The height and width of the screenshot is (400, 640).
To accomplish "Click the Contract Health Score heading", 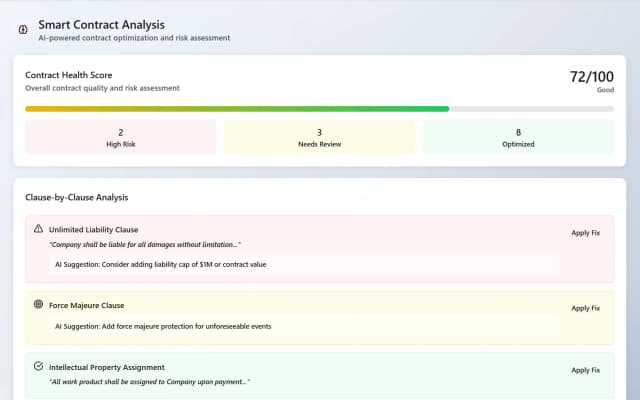I will [69, 75].
